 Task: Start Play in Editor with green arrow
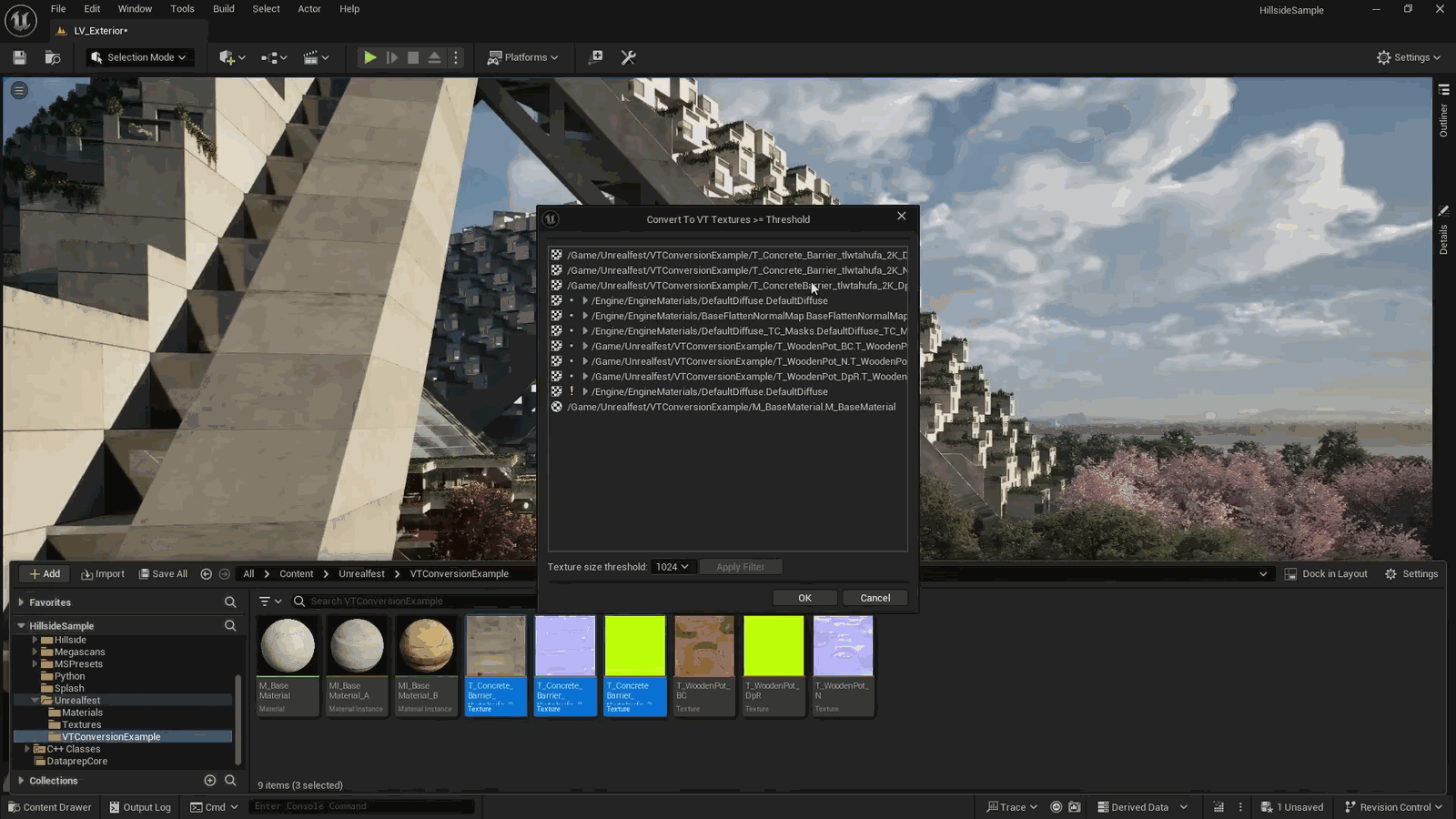(x=369, y=57)
